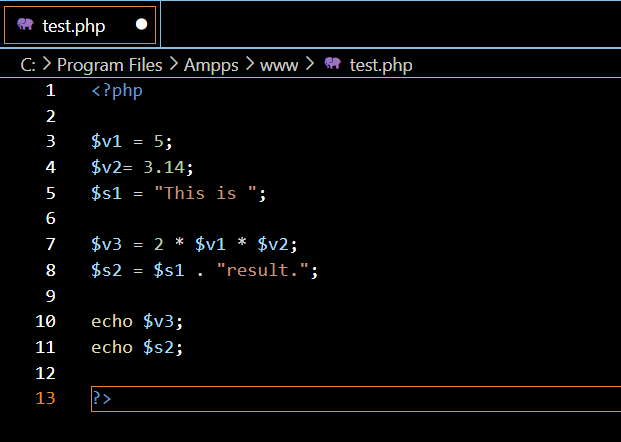The image size is (621, 442).
Task: Click the $v2 variable on line 4
Action: tap(106, 167)
